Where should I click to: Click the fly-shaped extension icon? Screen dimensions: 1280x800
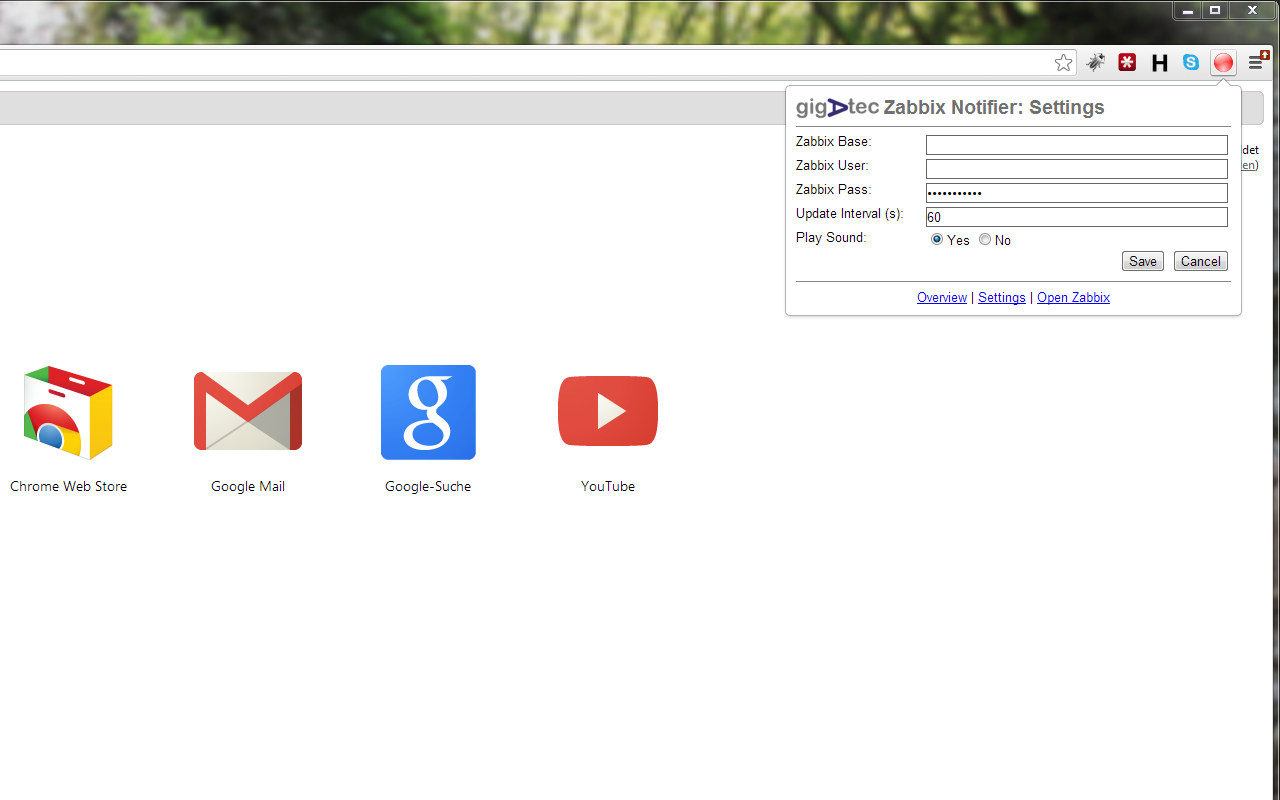(x=1096, y=63)
